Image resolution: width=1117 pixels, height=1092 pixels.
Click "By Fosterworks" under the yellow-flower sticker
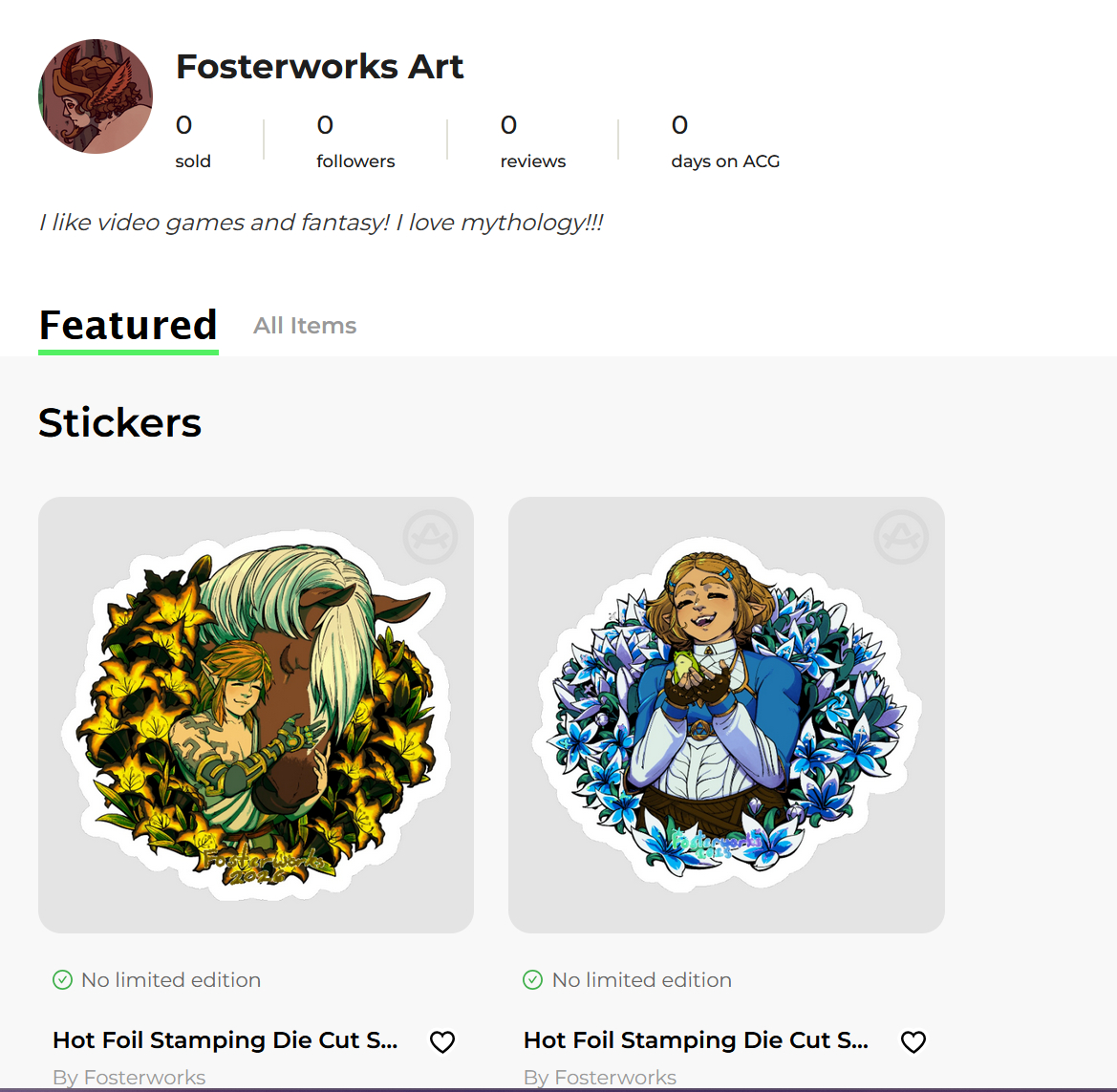click(x=129, y=1078)
